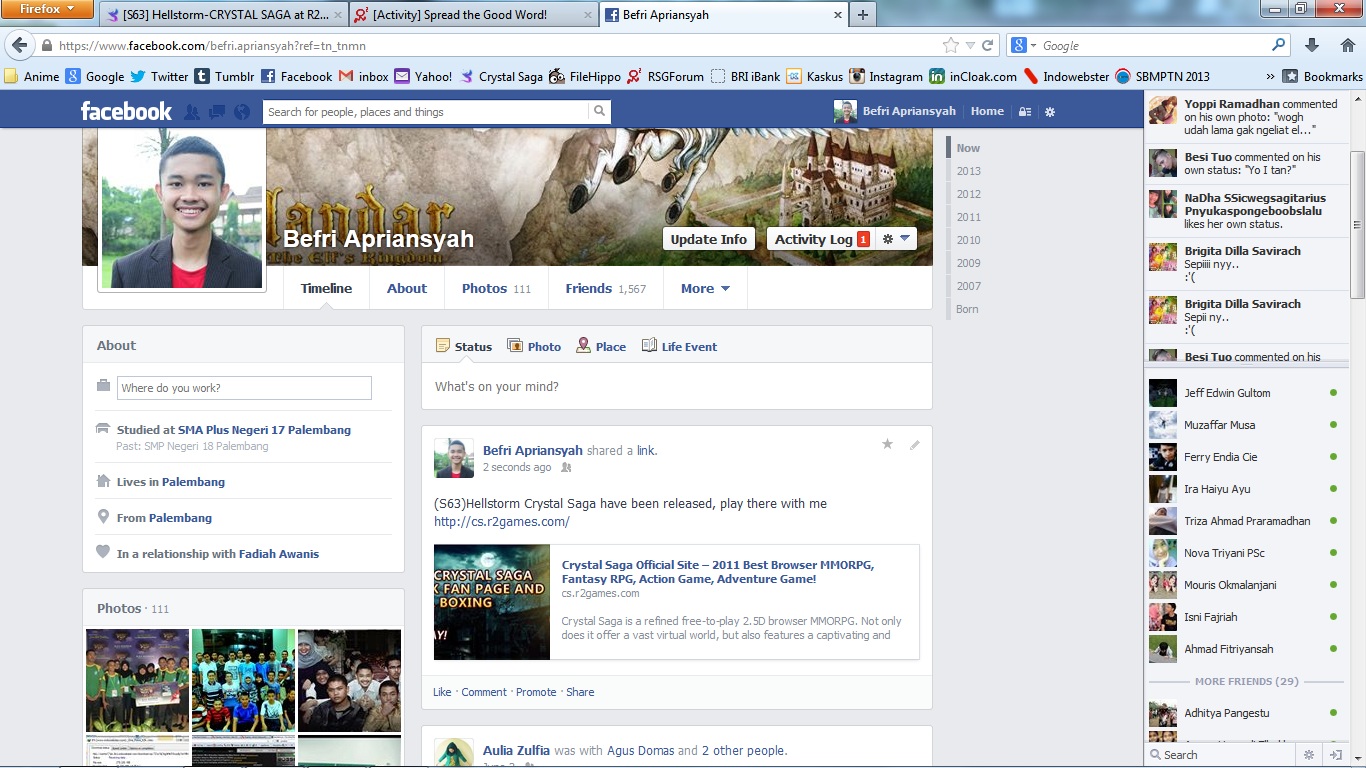Click the Facebook search magnifier icon

click(599, 112)
